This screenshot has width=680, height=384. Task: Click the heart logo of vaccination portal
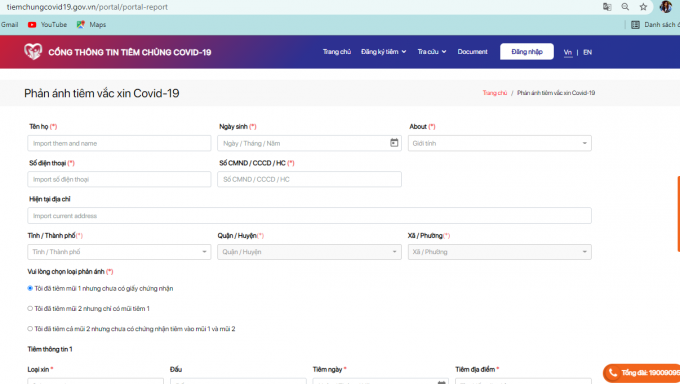(33, 52)
